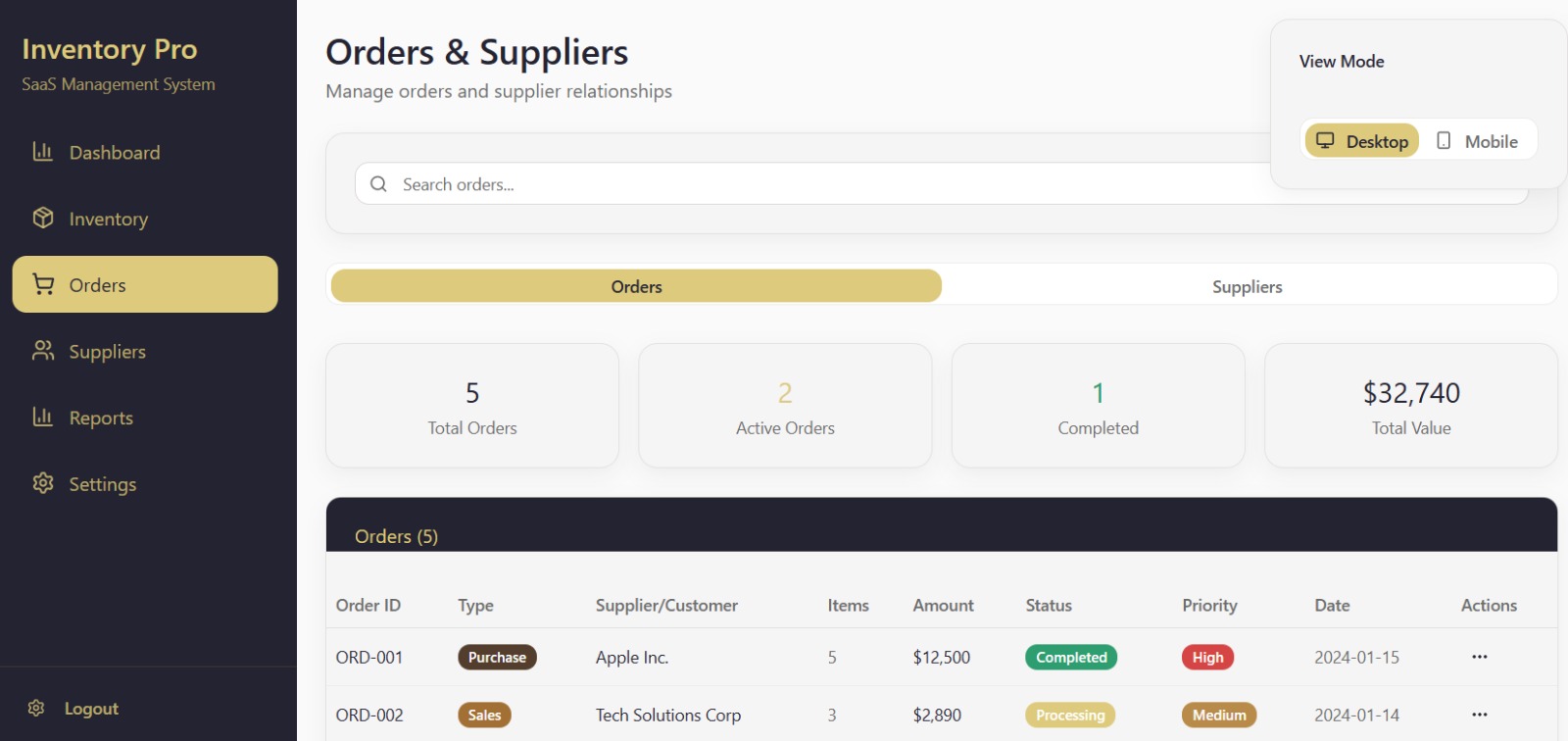This screenshot has height=741, width=1568.
Task: Click the search magnifier icon
Action: pyautogui.click(x=378, y=184)
